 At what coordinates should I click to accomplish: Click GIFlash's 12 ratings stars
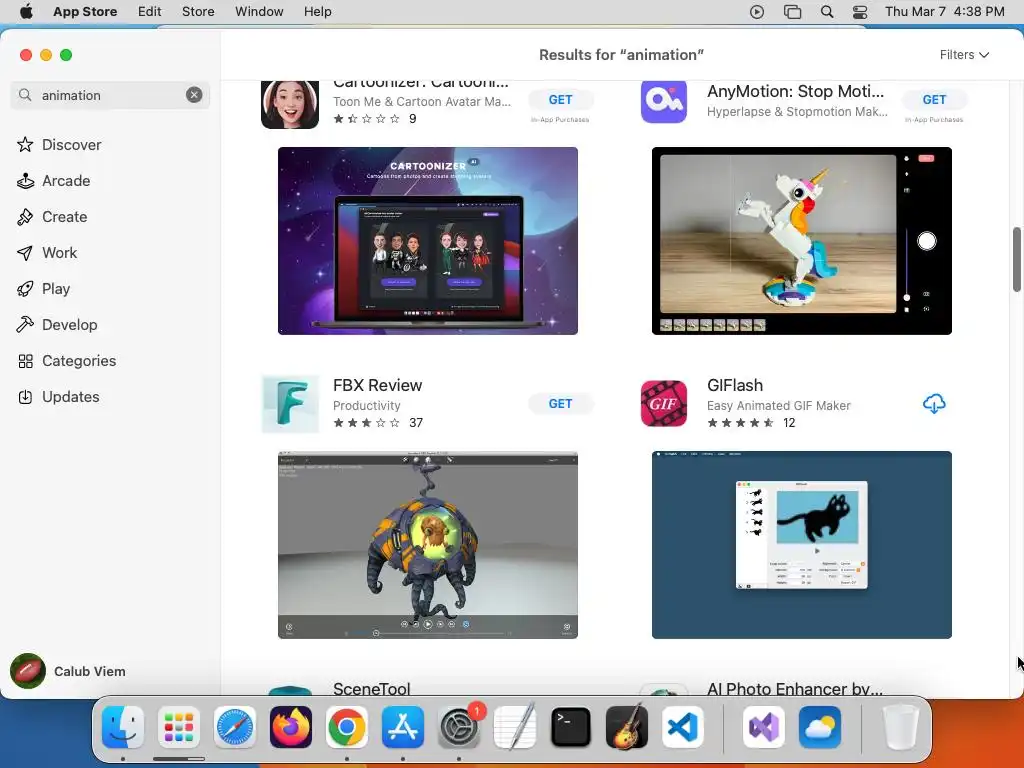(x=741, y=423)
